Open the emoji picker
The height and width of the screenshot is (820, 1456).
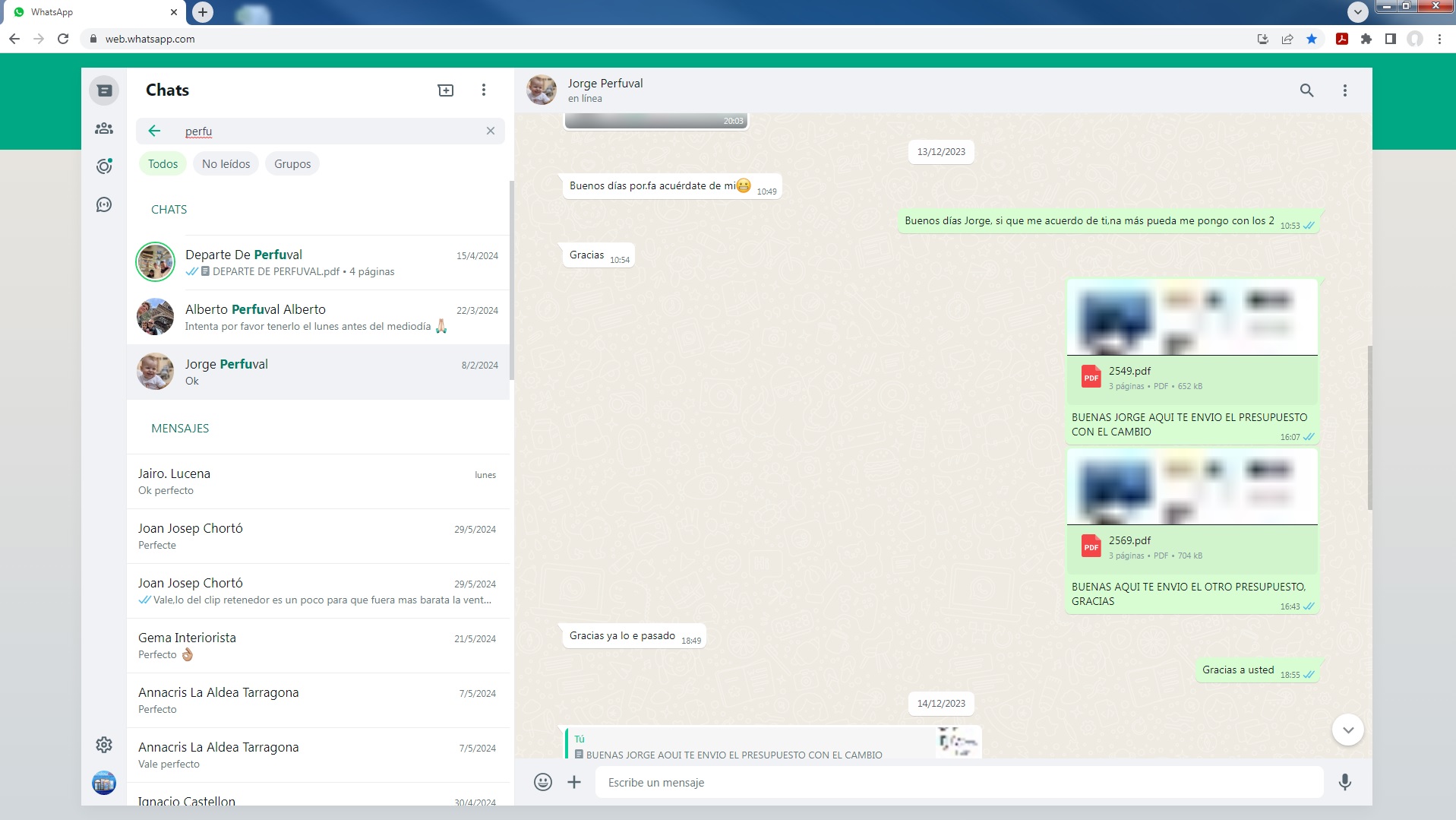[x=542, y=782]
